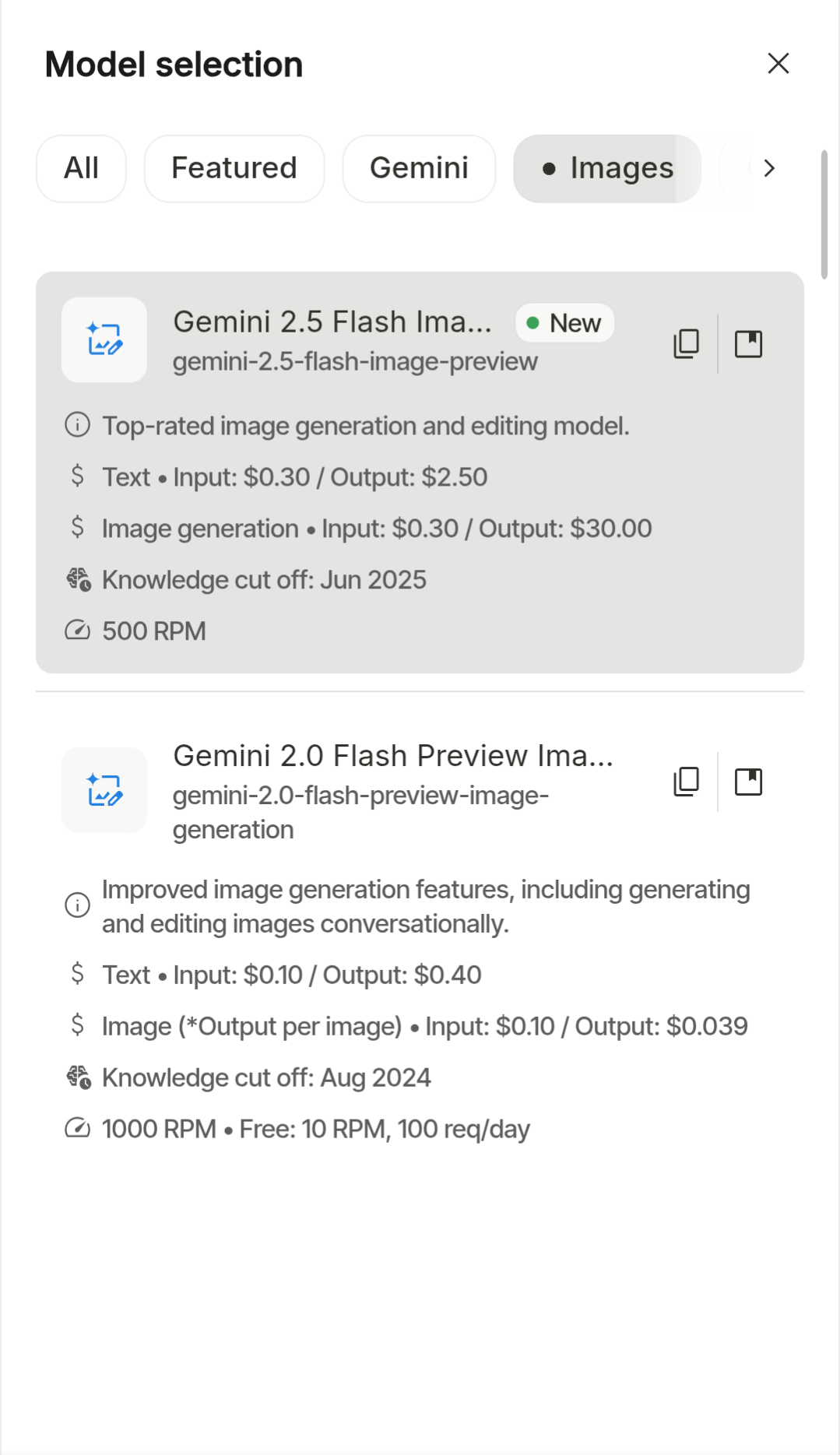
Task: Click 'Top-rated image generation and editing model.'
Action: (x=365, y=426)
